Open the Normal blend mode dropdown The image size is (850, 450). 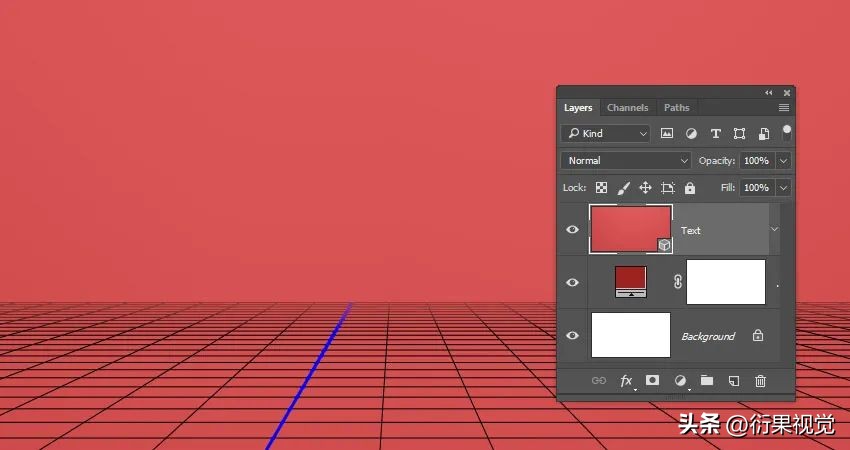[x=626, y=160]
